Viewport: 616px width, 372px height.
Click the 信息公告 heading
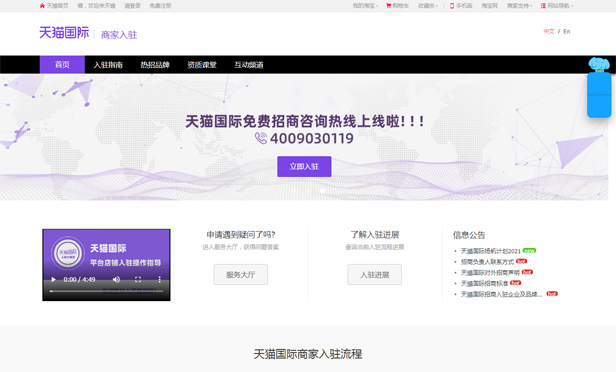tap(469, 235)
